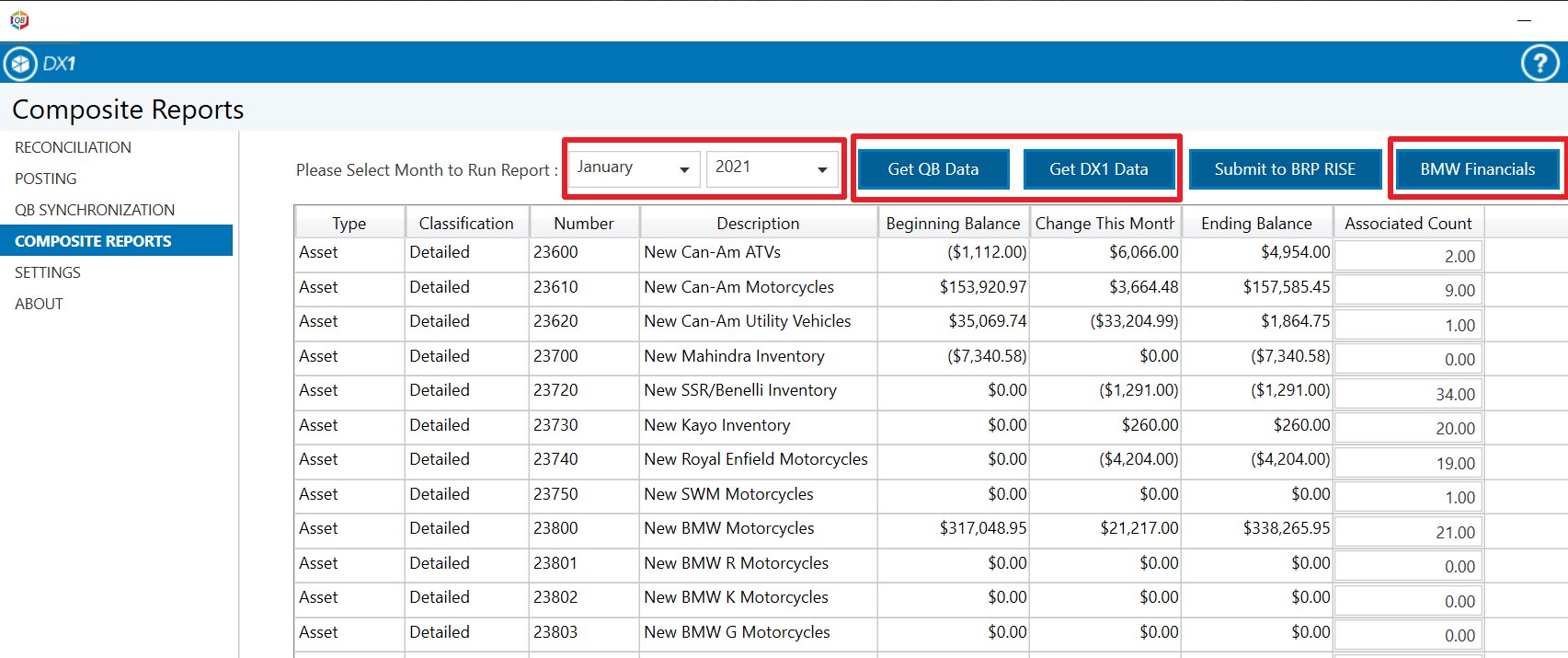Image resolution: width=1568 pixels, height=658 pixels.
Task: Sort by Beginning Balance column header
Action: (x=953, y=223)
